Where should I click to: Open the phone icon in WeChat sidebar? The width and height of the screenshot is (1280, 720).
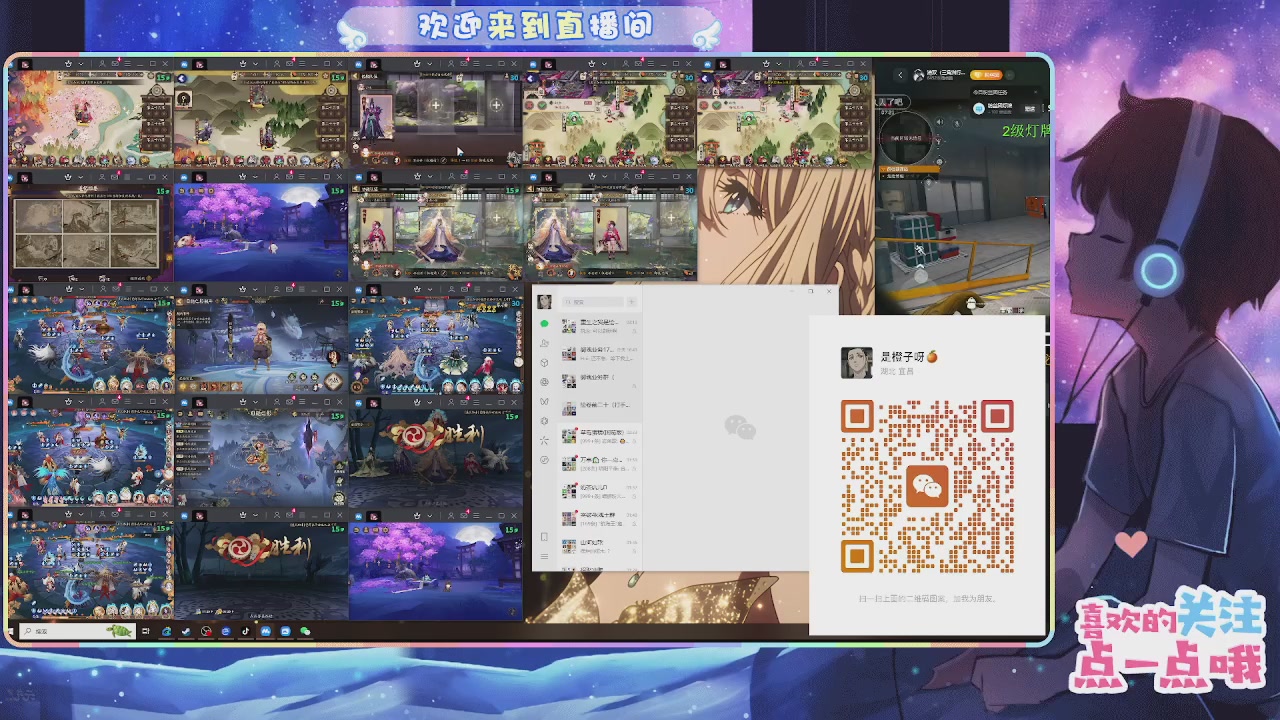click(x=544, y=537)
